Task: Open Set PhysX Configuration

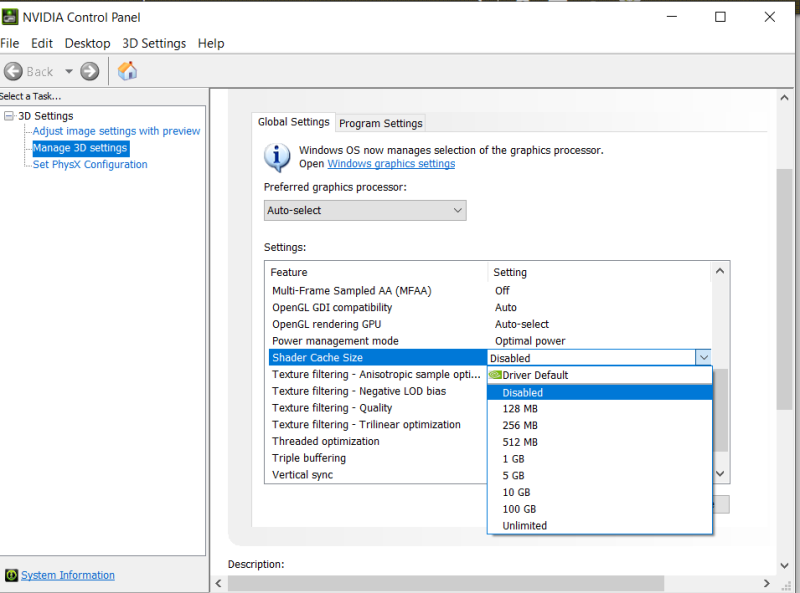Action: [x=90, y=164]
